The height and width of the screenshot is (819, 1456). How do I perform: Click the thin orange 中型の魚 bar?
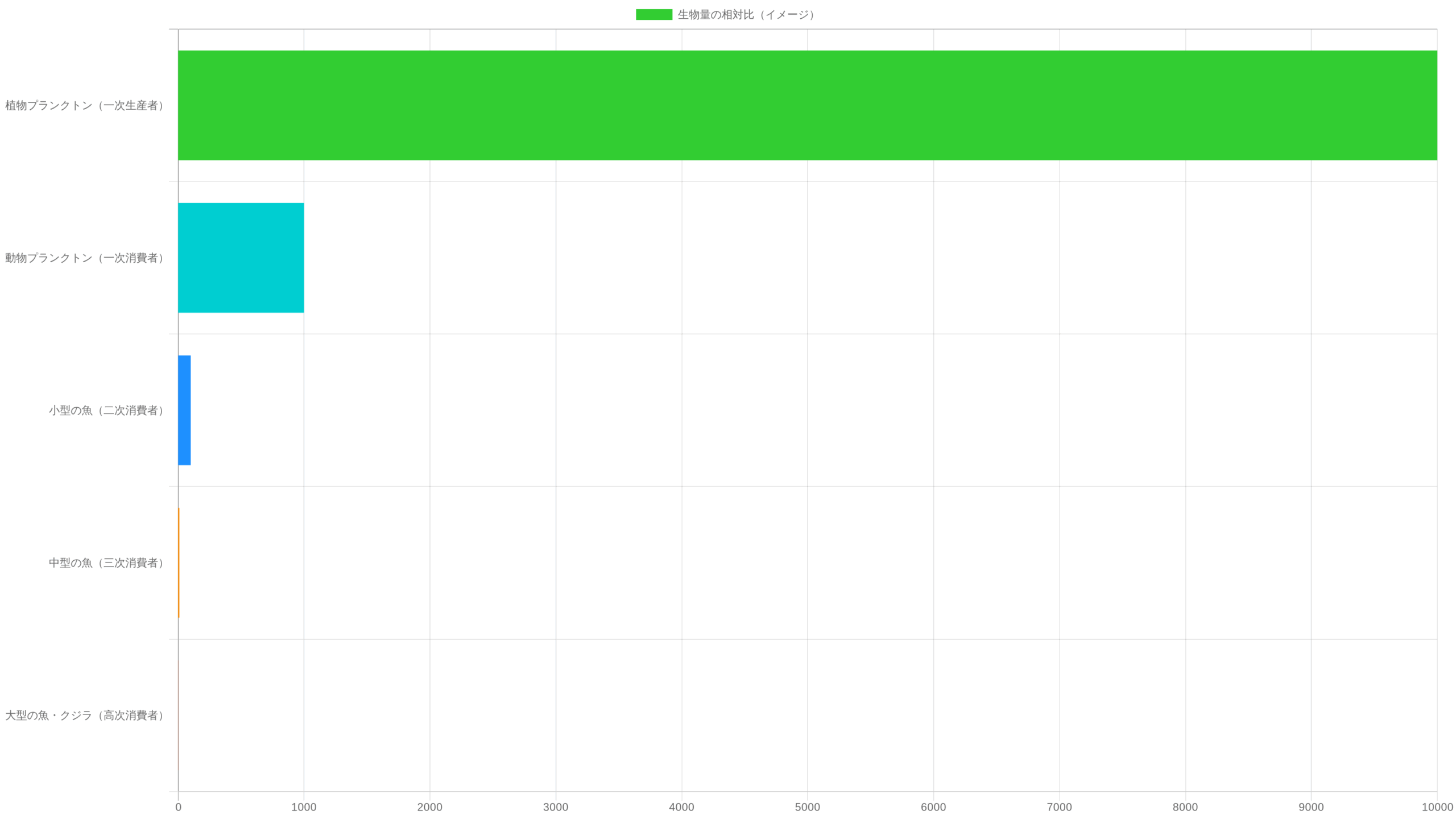pyautogui.click(x=179, y=562)
